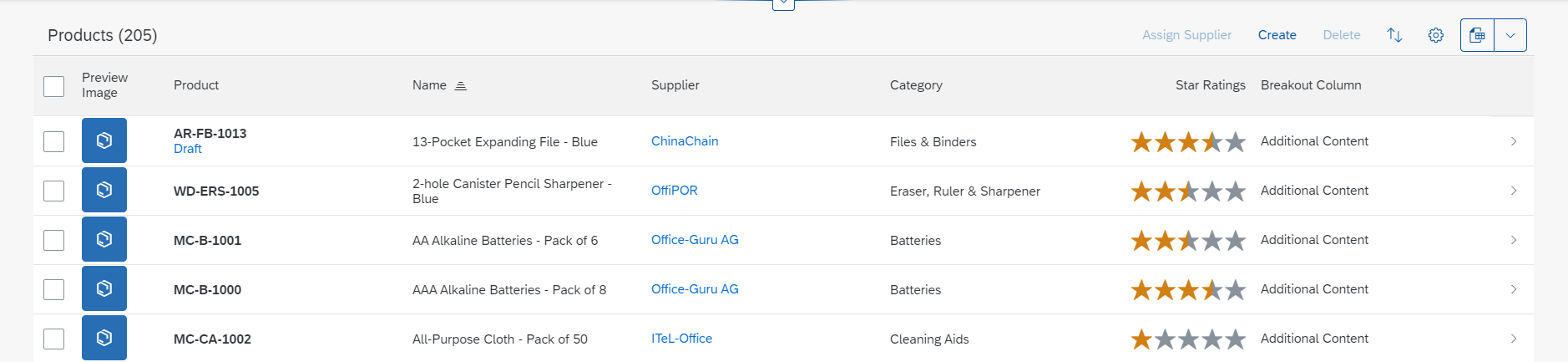Open details chevron for AR-FB-1013 row
This screenshot has height=362, width=1568.
(1514, 141)
